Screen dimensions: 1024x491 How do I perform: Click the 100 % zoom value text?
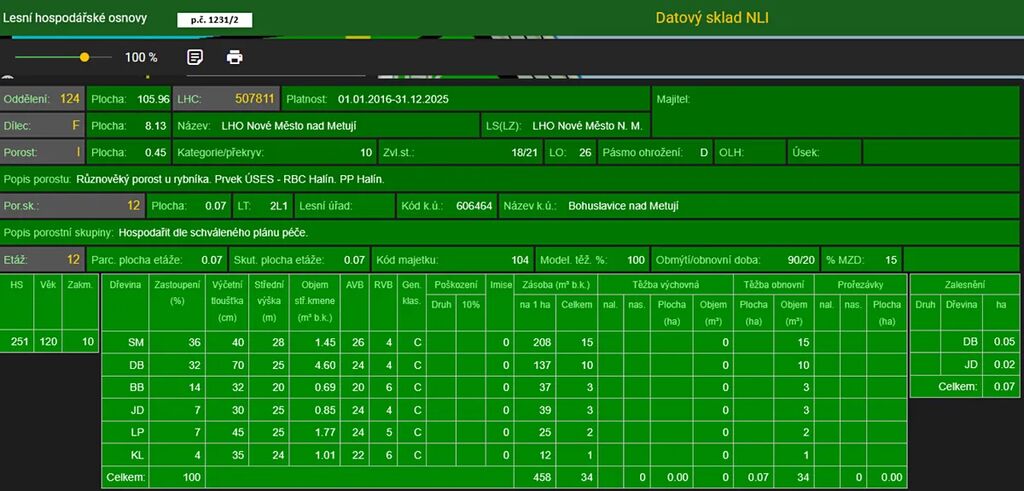coord(141,57)
